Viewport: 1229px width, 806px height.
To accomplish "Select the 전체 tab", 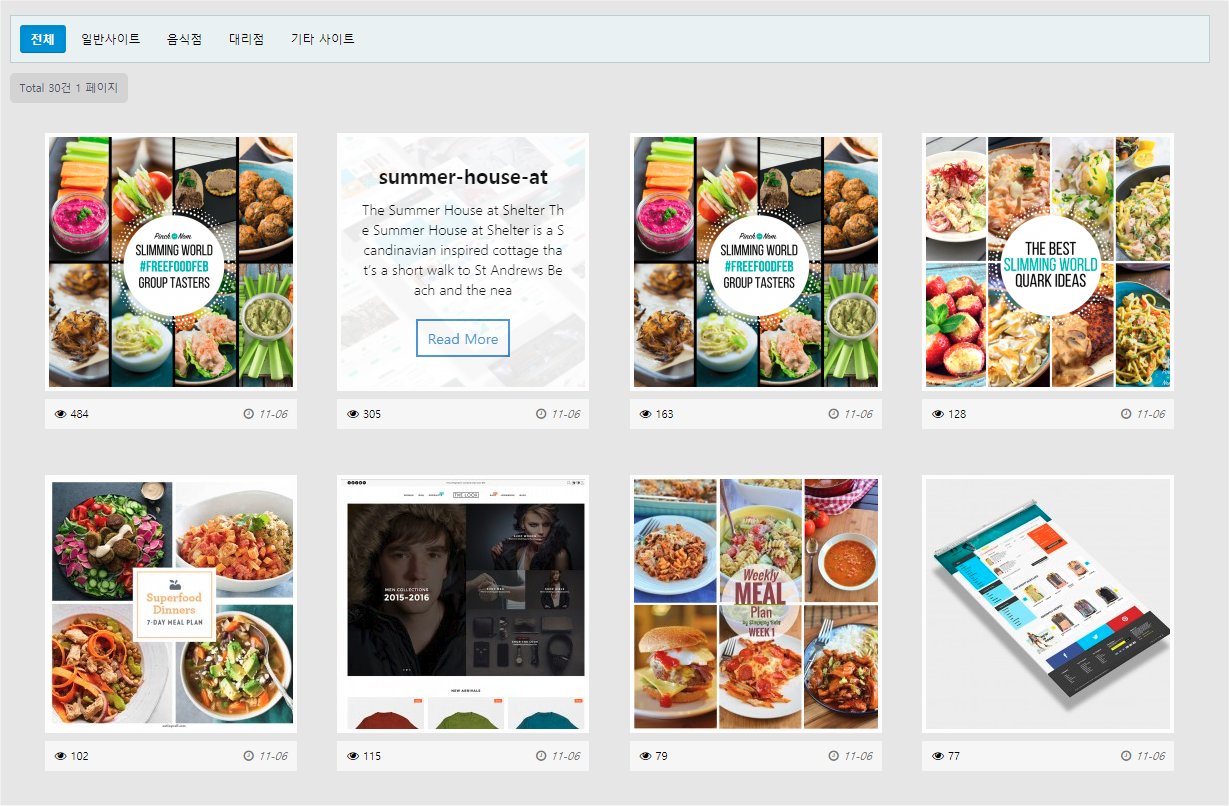I will (x=43, y=39).
